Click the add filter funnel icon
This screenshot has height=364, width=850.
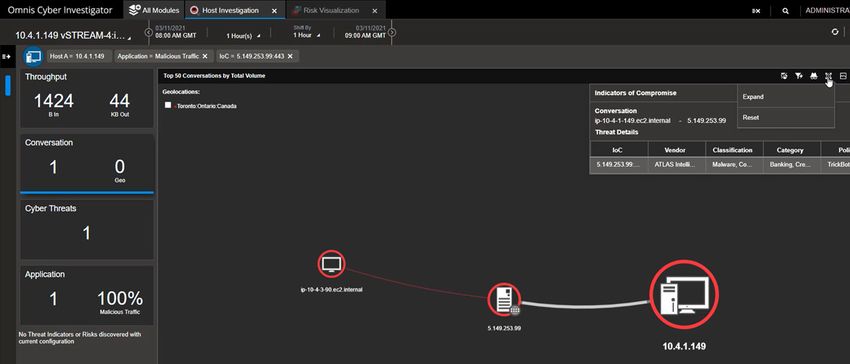click(x=799, y=76)
